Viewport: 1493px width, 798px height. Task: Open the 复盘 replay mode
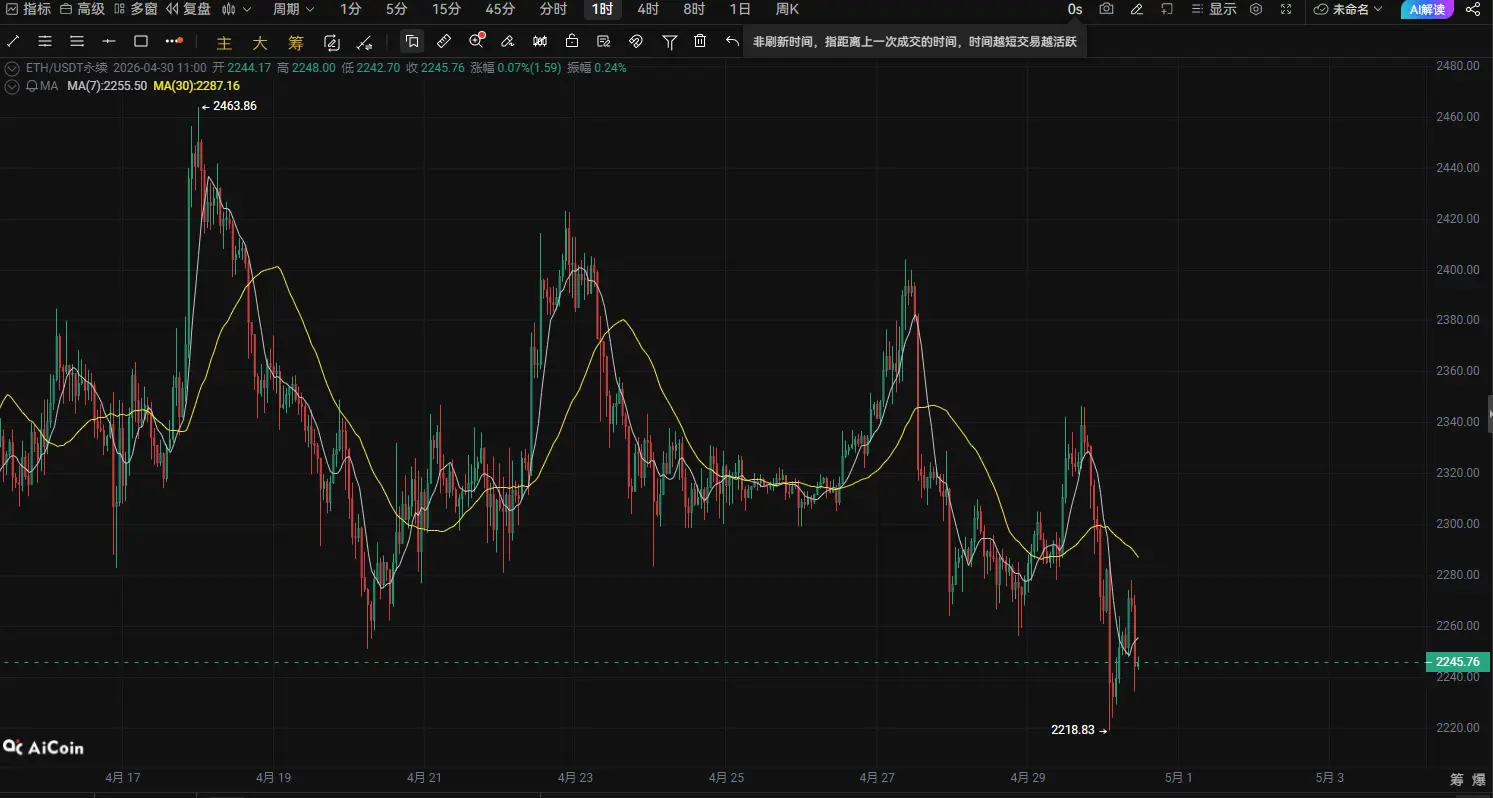tap(188, 9)
